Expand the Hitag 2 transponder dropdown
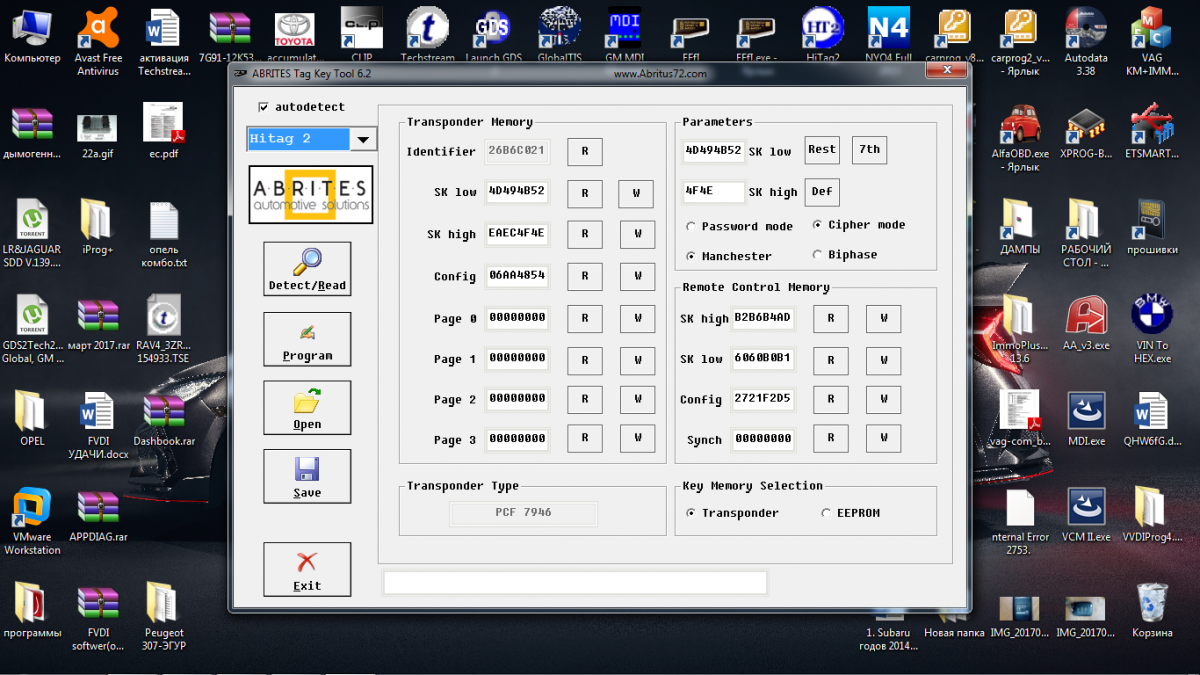 pyautogui.click(x=362, y=140)
